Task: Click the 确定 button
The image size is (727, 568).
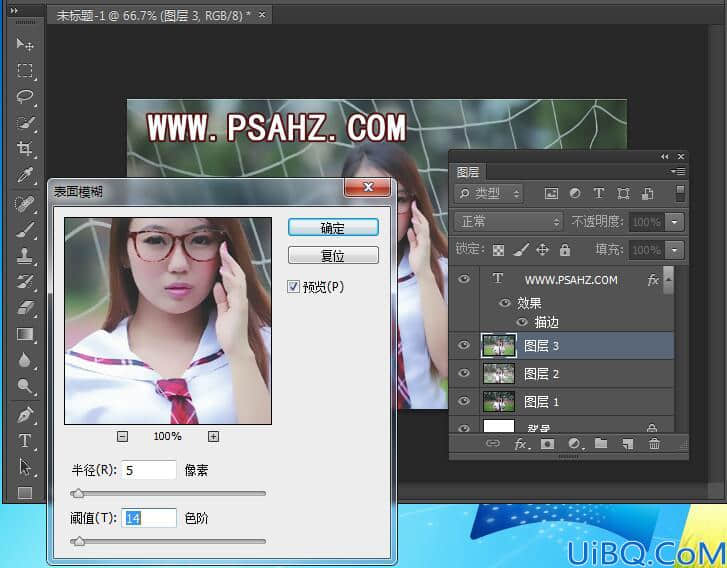Action: coord(333,228)
